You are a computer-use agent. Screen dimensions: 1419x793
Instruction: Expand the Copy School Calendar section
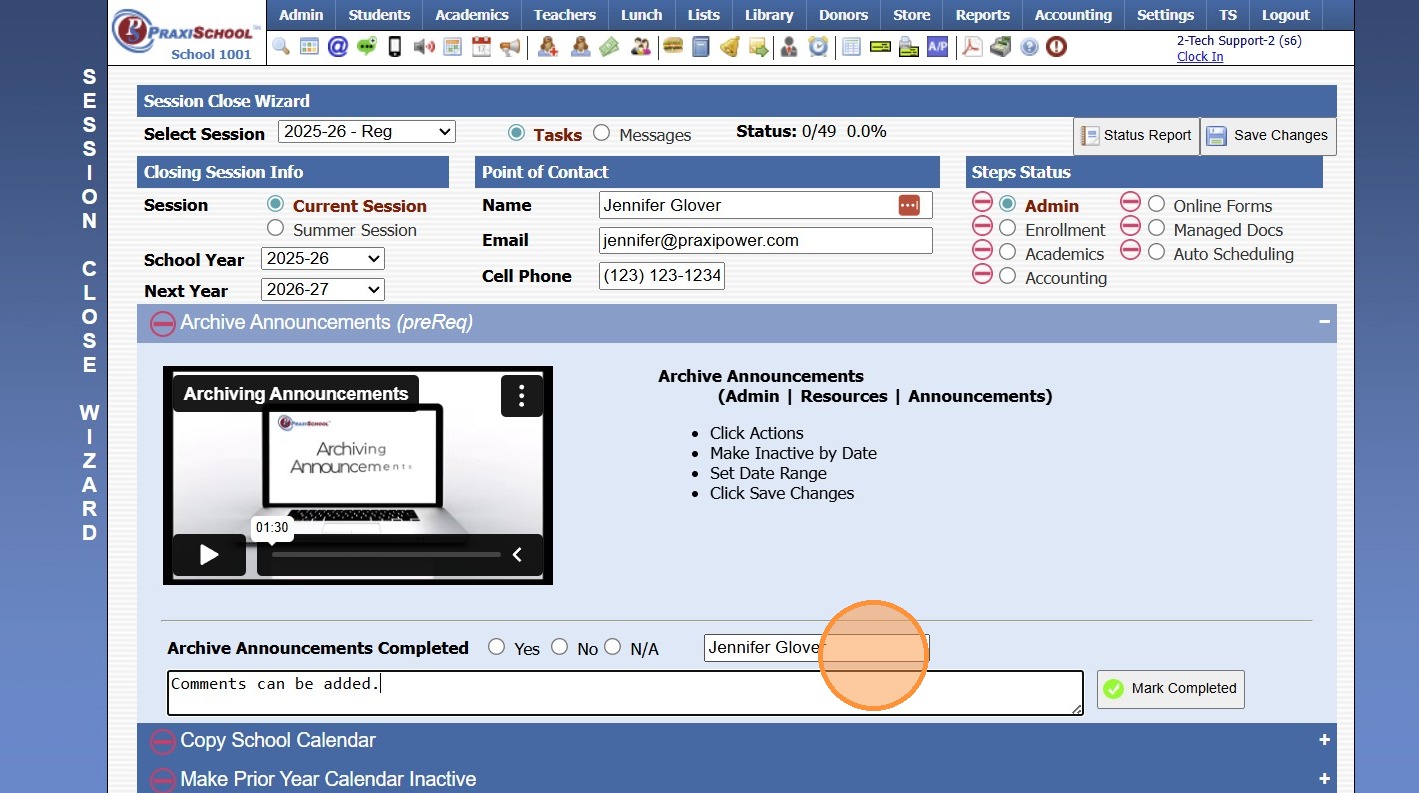(x=1324, y=740)
